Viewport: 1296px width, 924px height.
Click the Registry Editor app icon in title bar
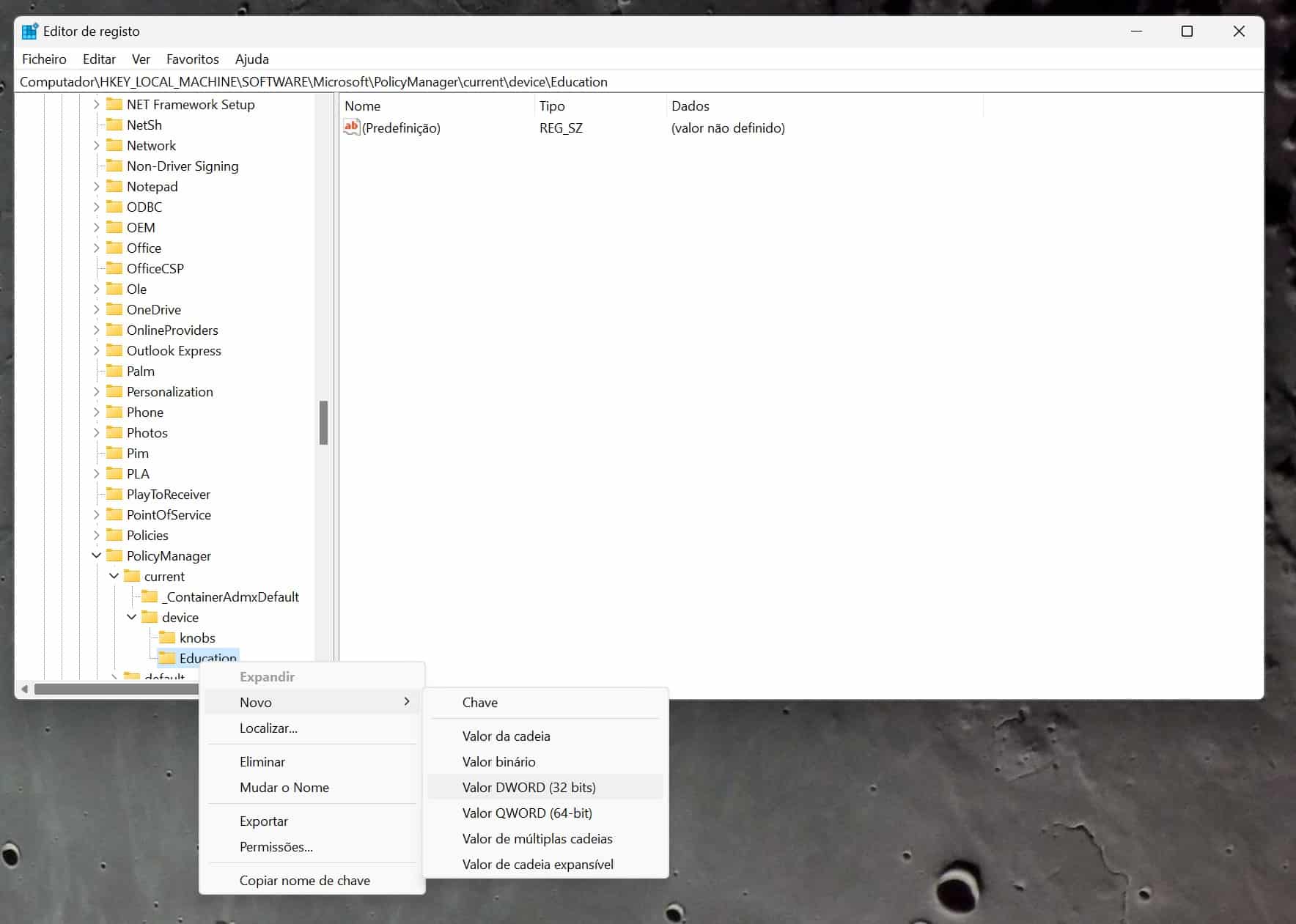[29, 32]
